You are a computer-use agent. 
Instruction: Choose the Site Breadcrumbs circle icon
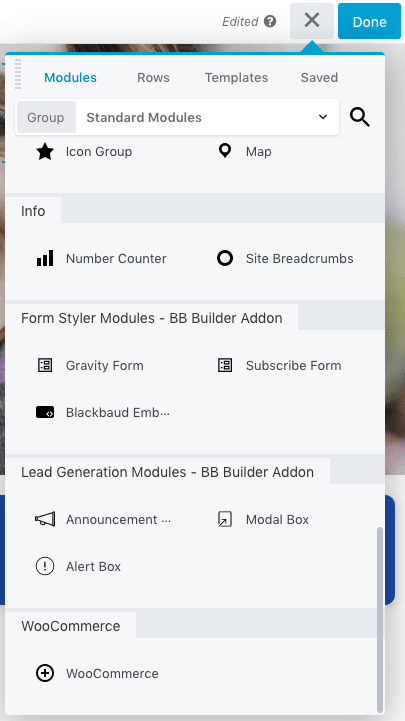coord(225,258)
